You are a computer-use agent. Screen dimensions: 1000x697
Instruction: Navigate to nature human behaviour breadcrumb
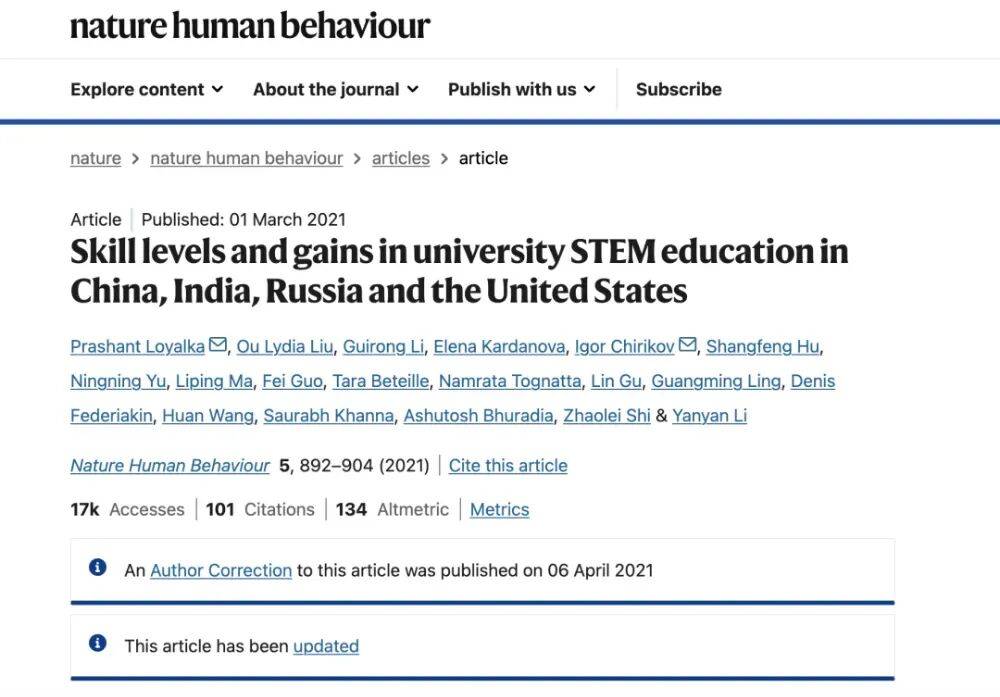246,158
